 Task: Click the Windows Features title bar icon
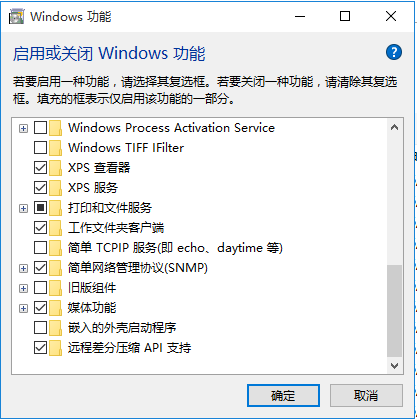click(x=17, y=17)
